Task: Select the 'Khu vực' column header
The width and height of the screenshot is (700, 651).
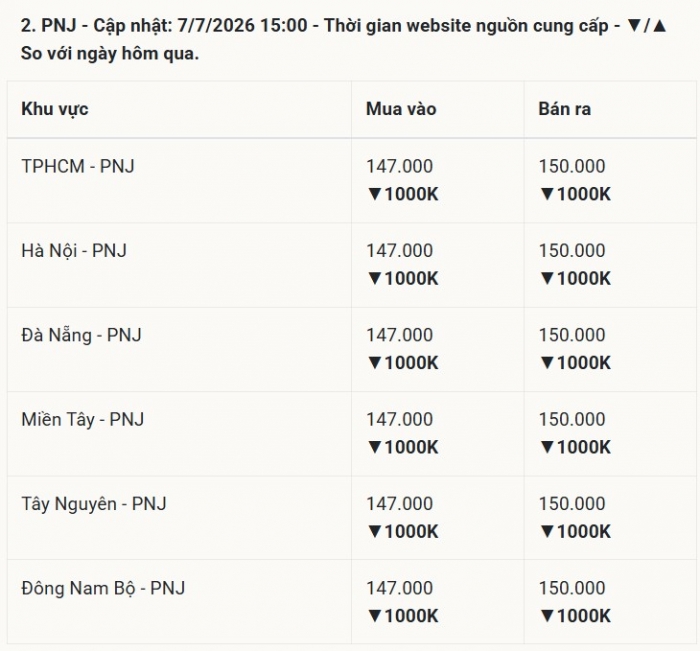Action: [54, 109]
